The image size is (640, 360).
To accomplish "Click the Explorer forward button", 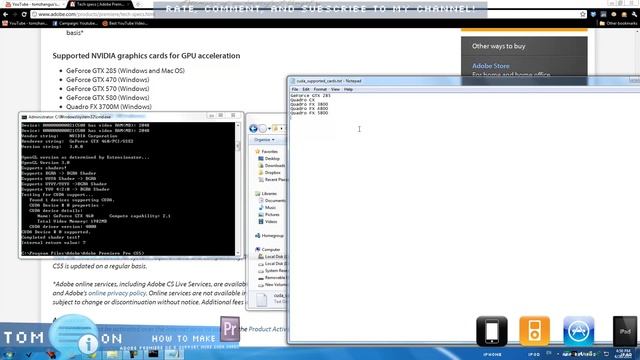I will click(x=263, y=129).
